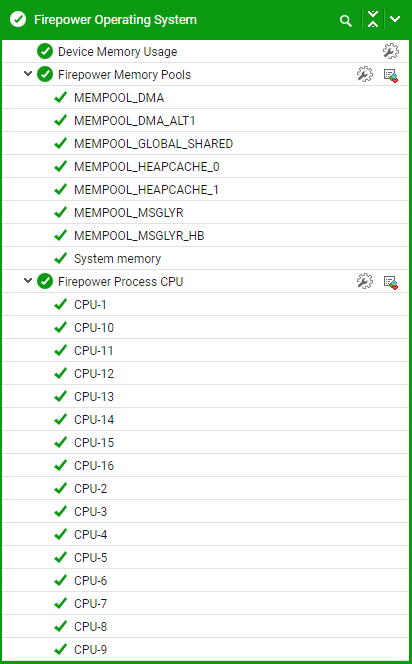
Task: Open settings wrench for Device Memory Usage
Action: point(390,51)
